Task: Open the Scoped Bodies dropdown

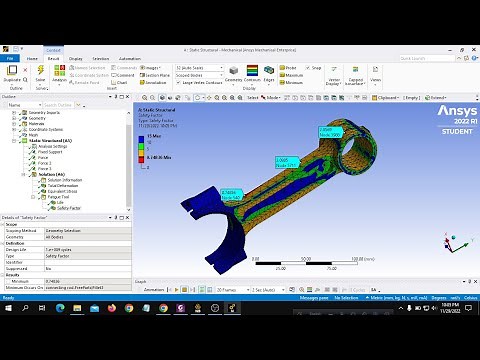Action: [x=199, y=75]
